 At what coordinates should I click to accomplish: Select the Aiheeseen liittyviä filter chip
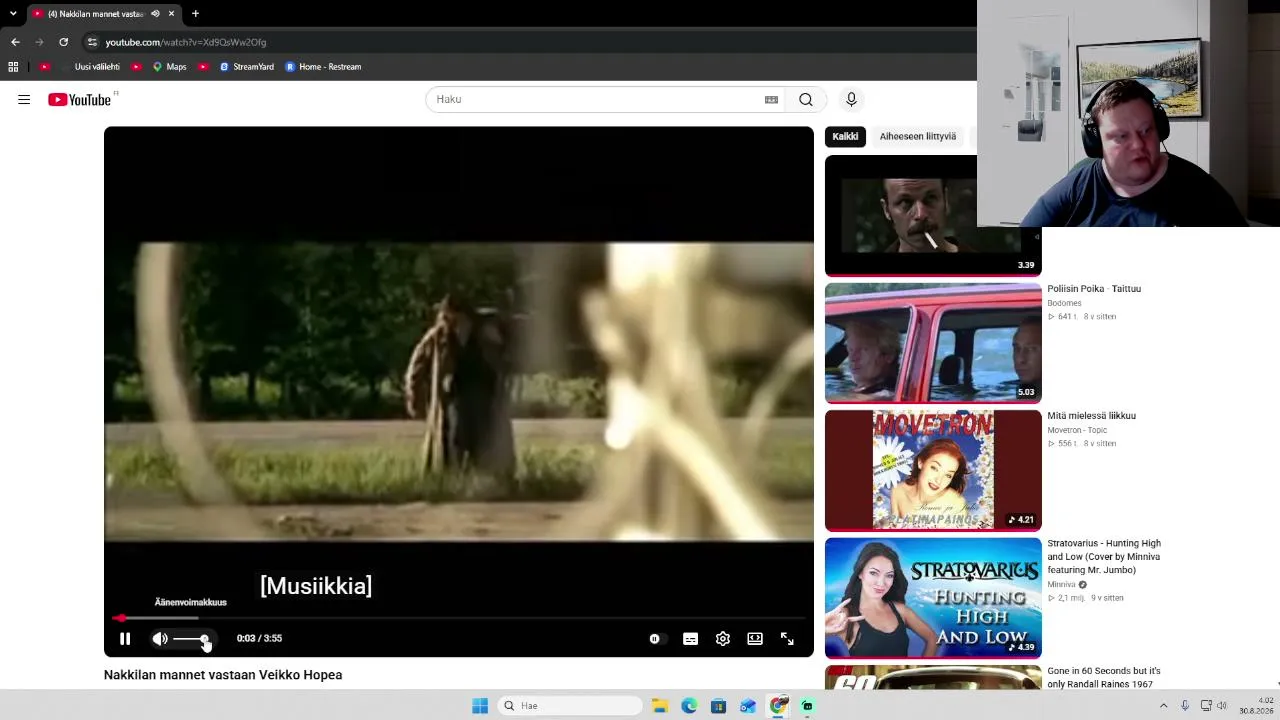point(917,136)
